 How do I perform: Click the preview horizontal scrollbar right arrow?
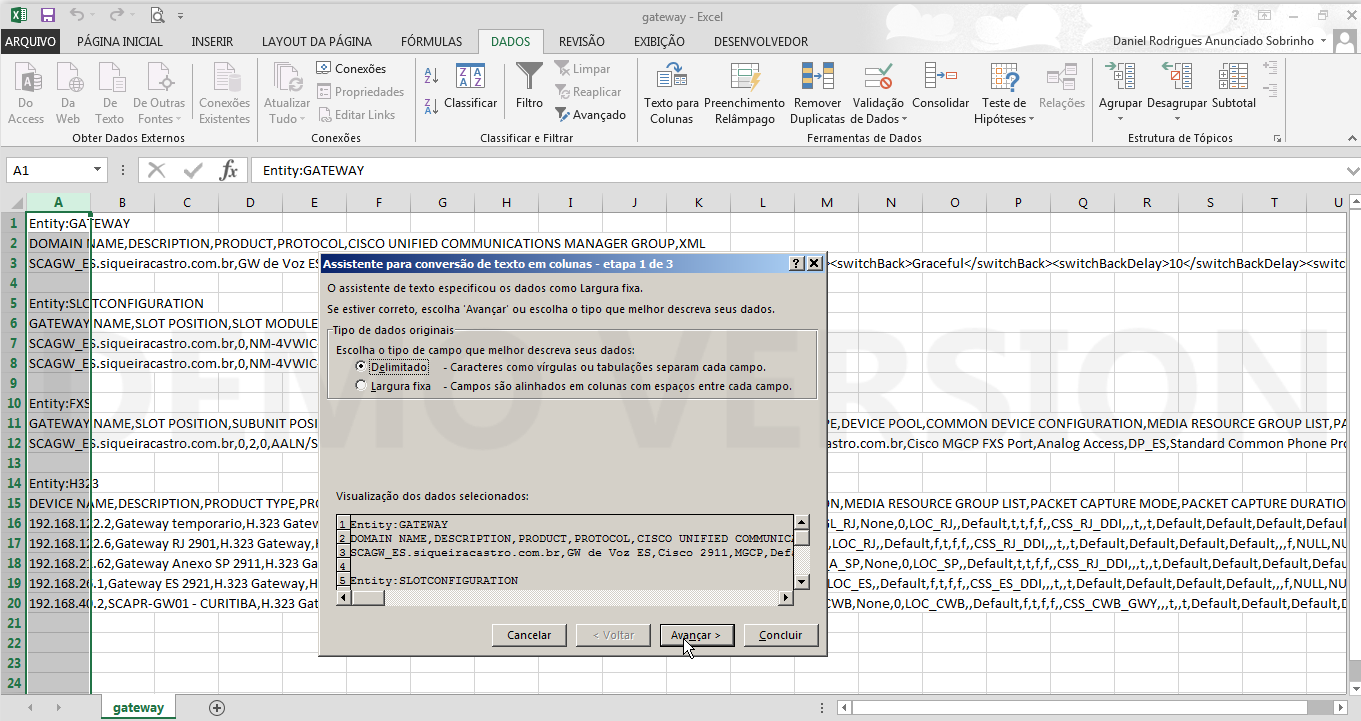(786, 597)
